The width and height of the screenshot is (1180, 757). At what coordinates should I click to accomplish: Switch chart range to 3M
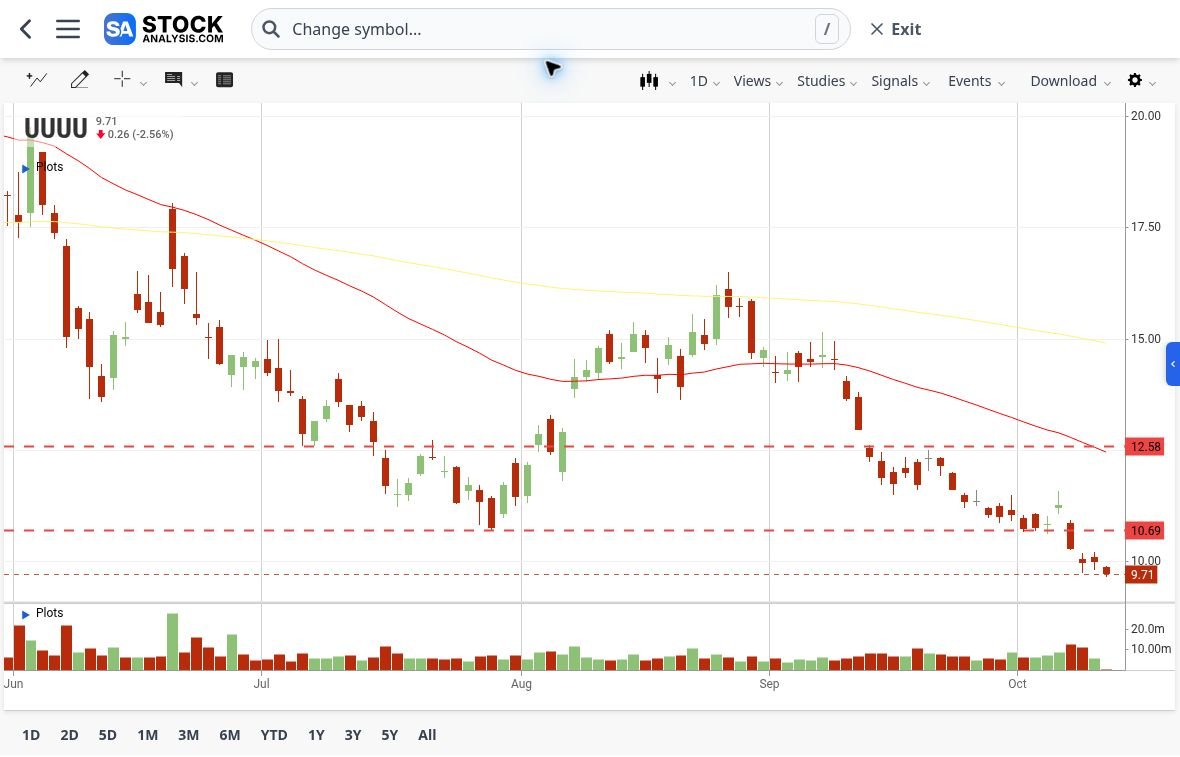(188, 735)
